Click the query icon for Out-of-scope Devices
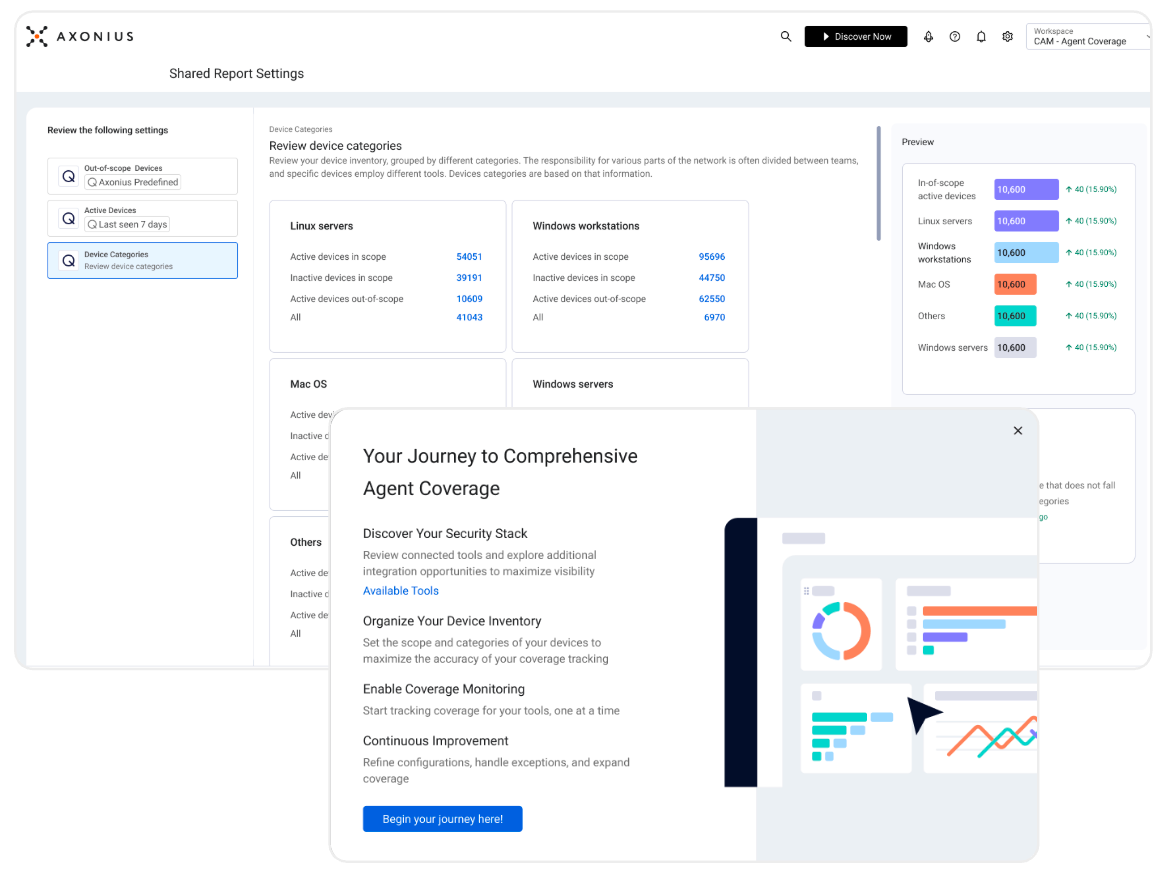This screenshot has width=1168, height=880. (x=69, y=176)
